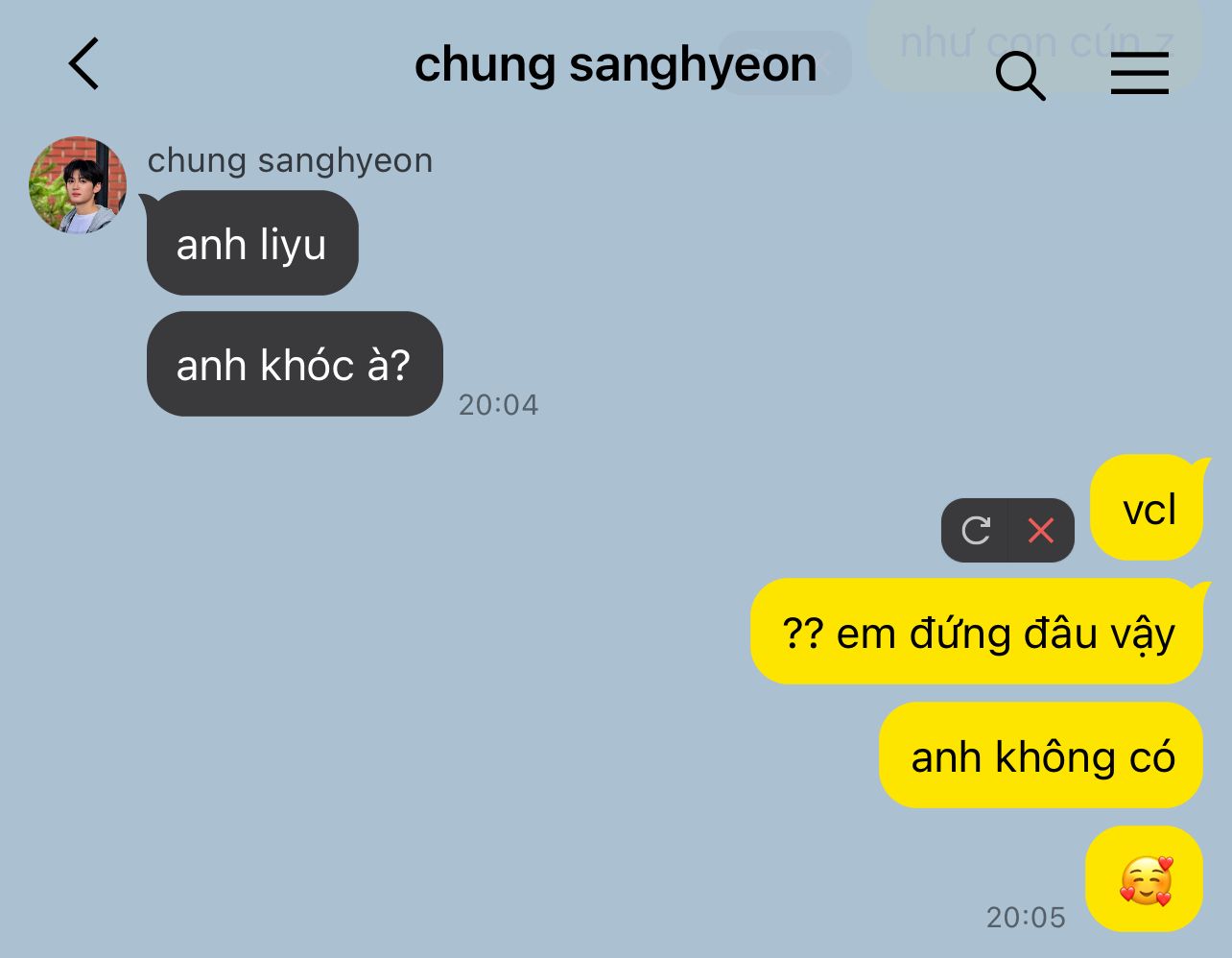Tap the smiling face with hearts emoji message

(x=1145, y=879)
